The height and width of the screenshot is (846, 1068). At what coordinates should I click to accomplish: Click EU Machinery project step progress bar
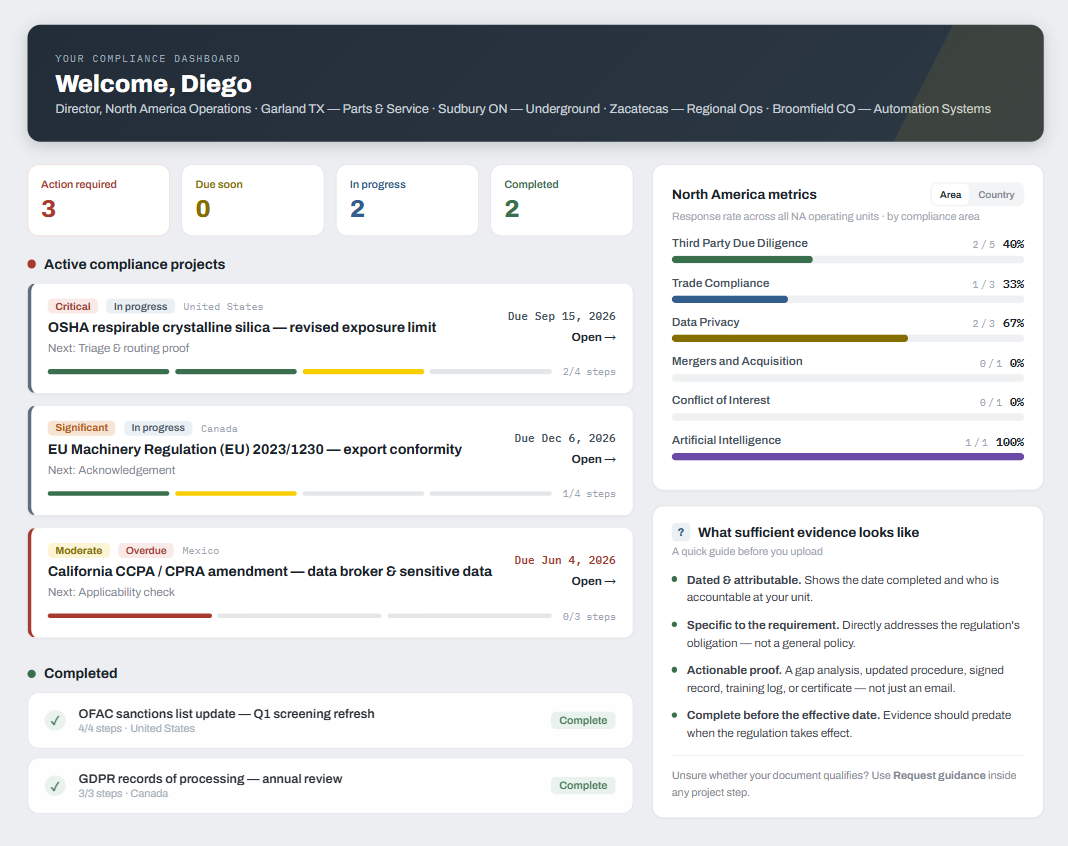pos(300,494)
